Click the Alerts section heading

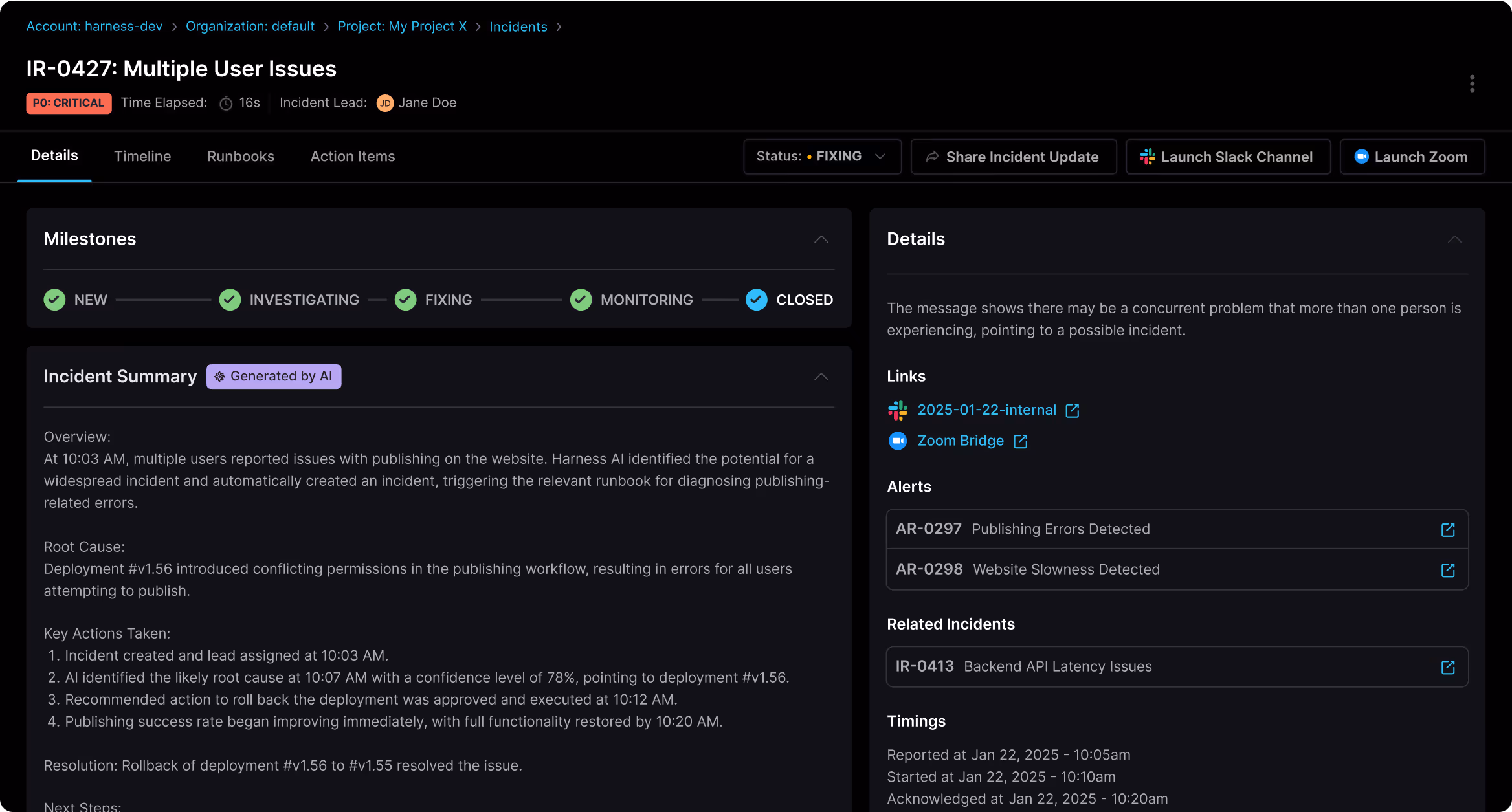[909, 487]
